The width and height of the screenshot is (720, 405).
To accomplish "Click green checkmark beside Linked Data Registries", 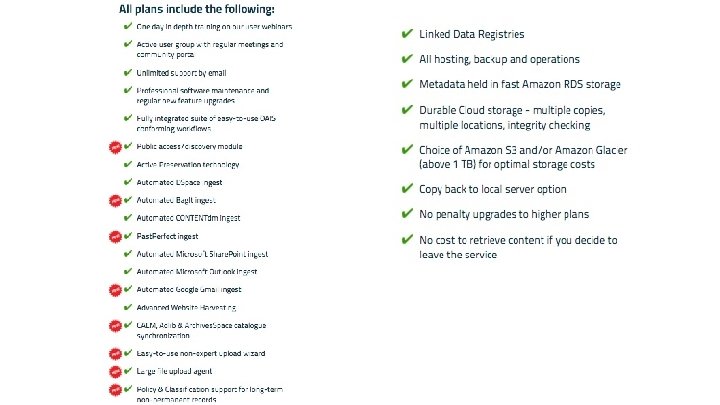I will click(407, 34).
